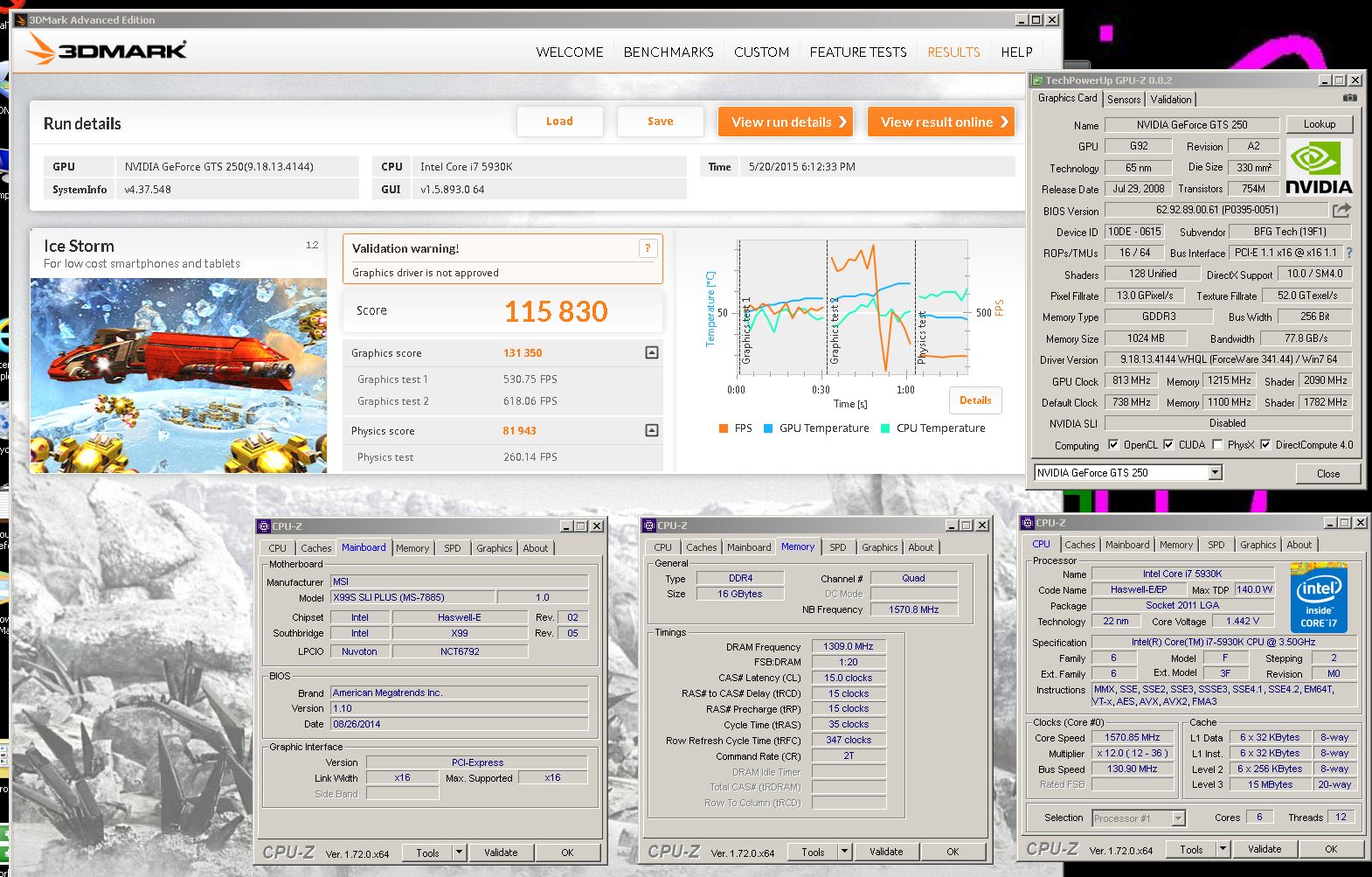This screenshot has height=877, width=1372.
Task: Click the Graphics test 1 530.75 FPS row
Action: [503, 379]
